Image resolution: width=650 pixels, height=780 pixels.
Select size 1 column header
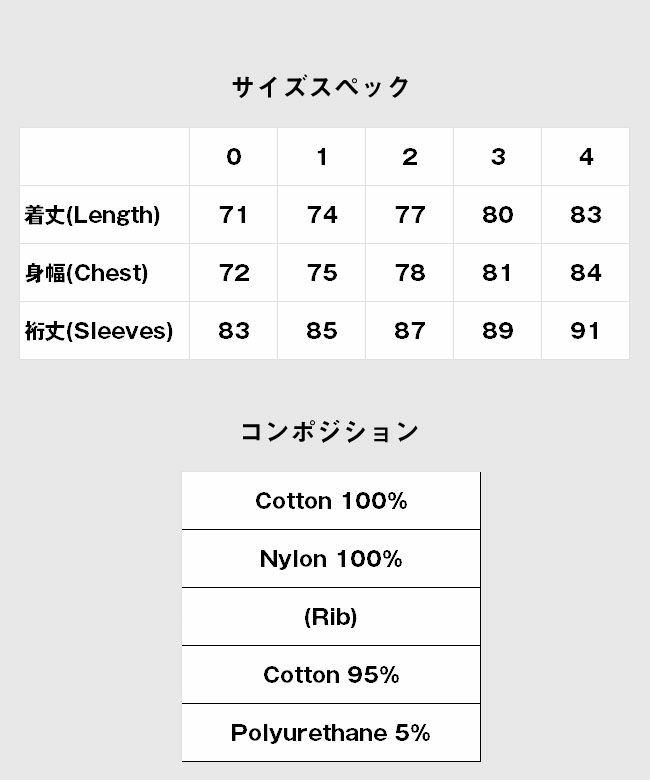(x=321, y=157)
